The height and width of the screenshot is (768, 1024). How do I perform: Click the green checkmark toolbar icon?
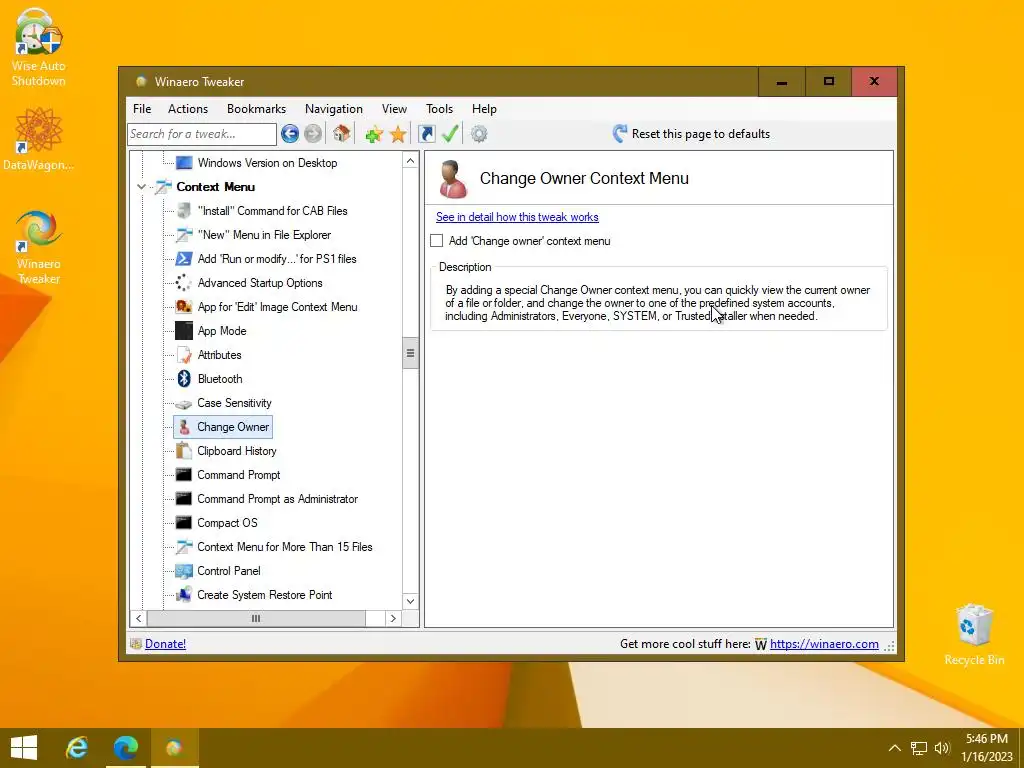[450, 134]
